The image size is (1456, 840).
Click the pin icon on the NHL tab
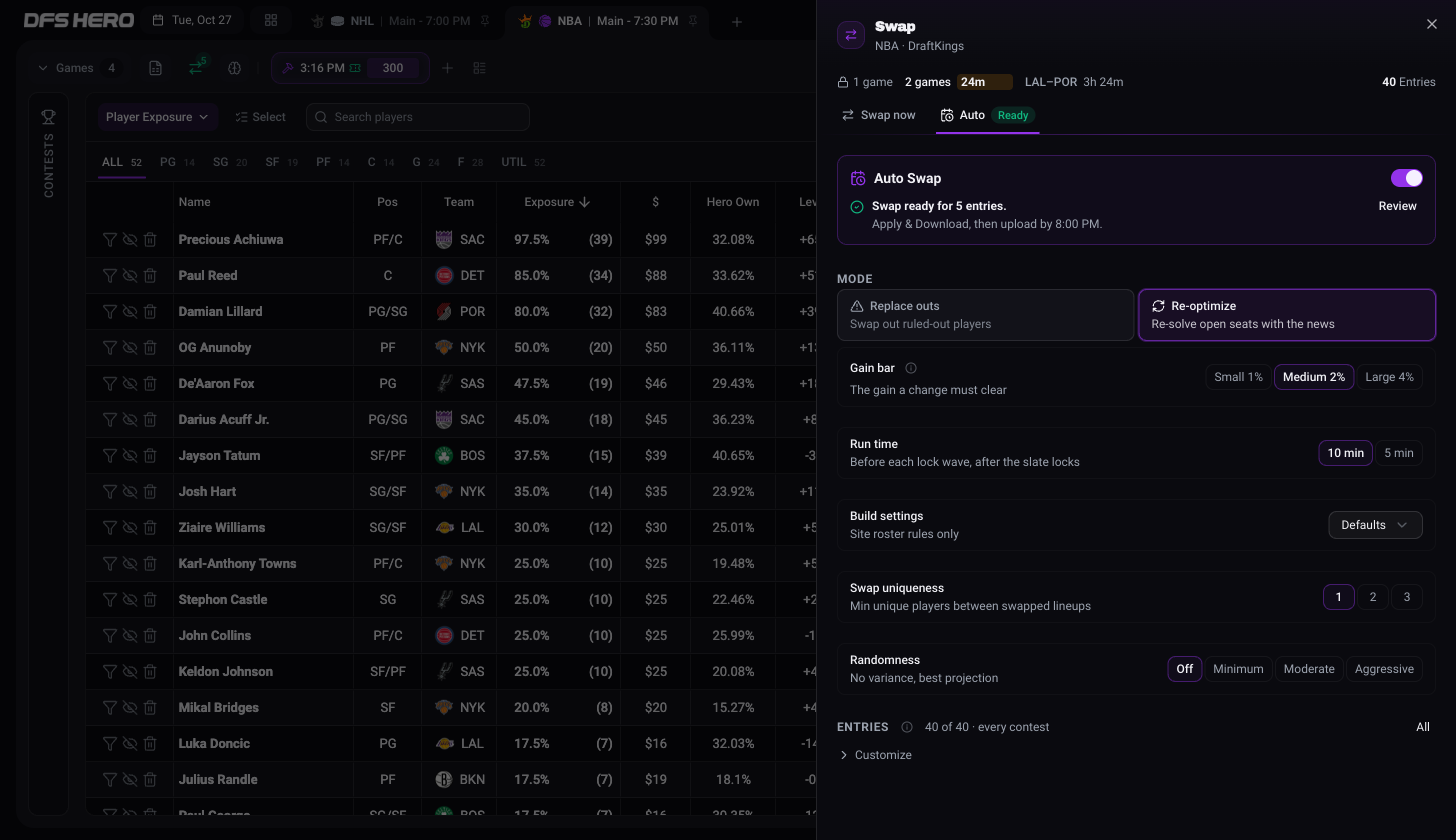pos(485,21)
